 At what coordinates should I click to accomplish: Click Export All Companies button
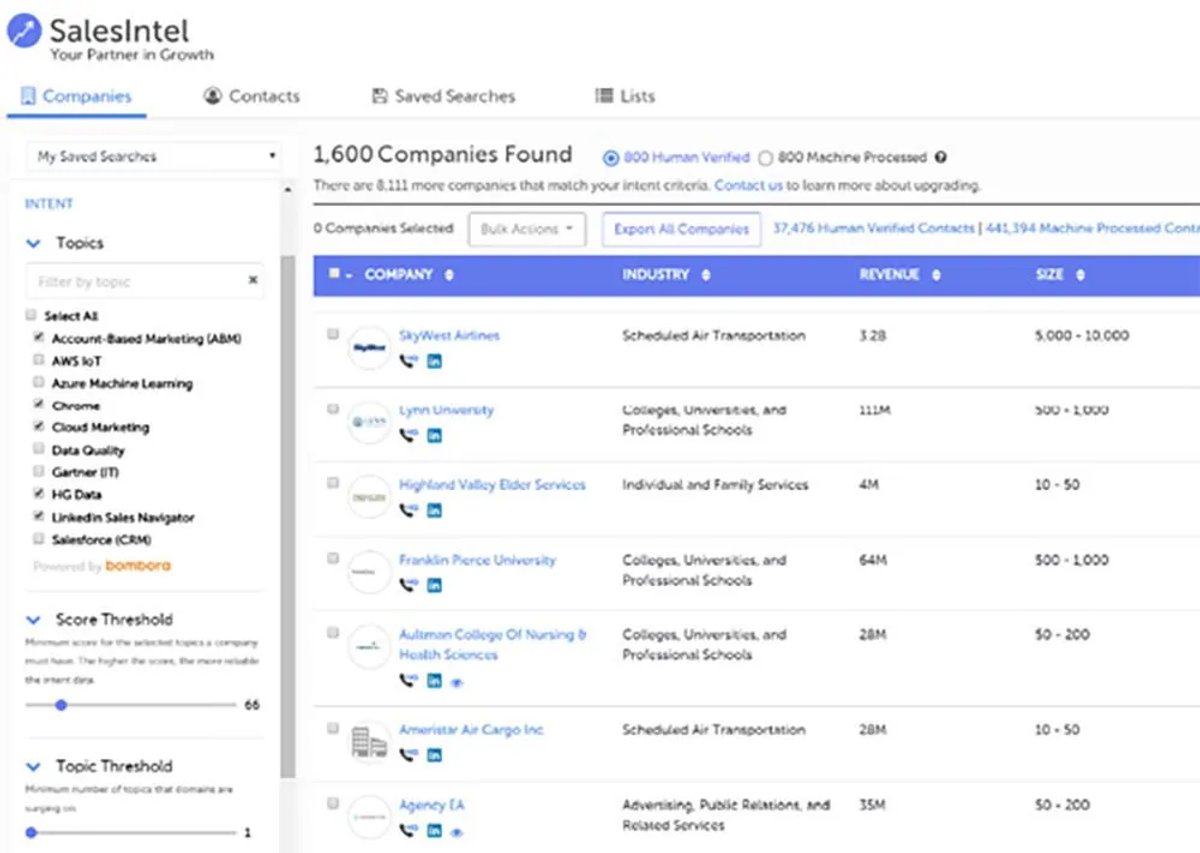[681, 229]
